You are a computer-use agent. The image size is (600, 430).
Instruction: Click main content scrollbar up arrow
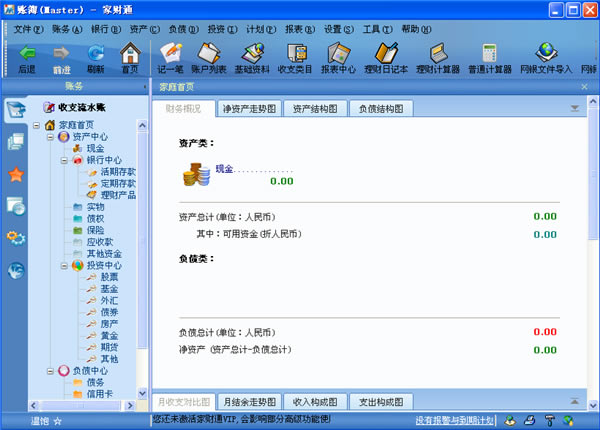click(593, 101)
